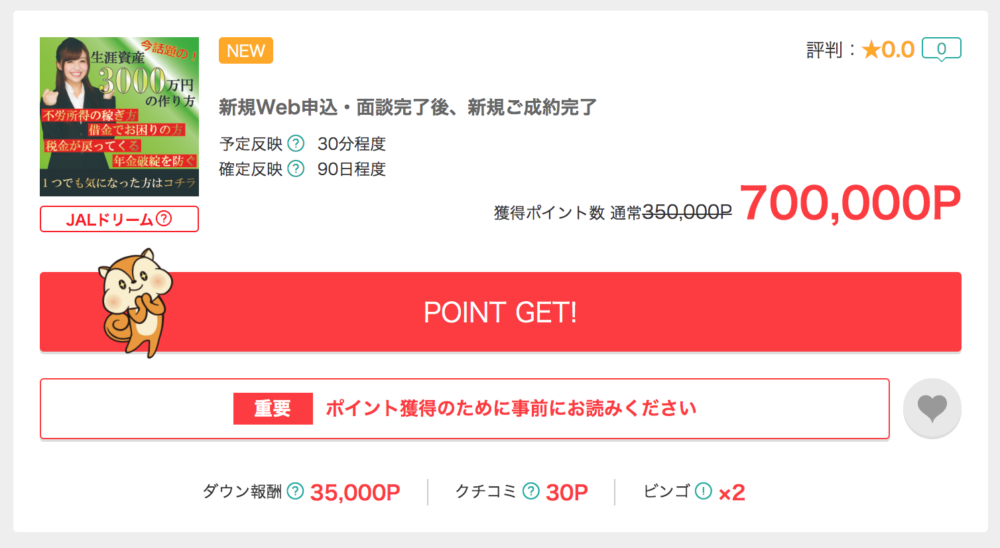Open the 重要 pre-read notice banner
The width and height of the screenshot is (1000, 548).
point(465,408)
